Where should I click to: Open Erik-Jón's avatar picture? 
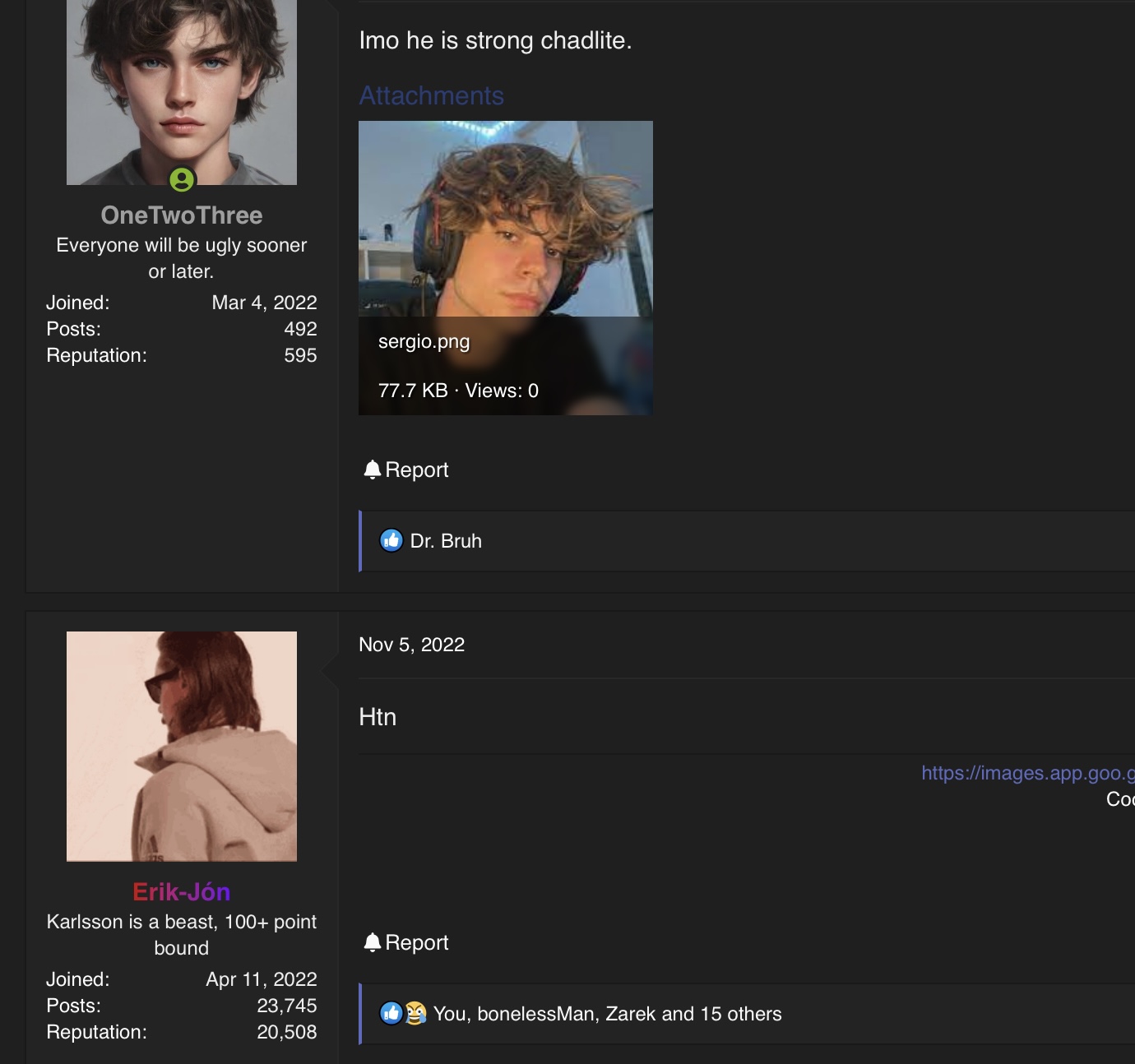[x=182, y=747]
